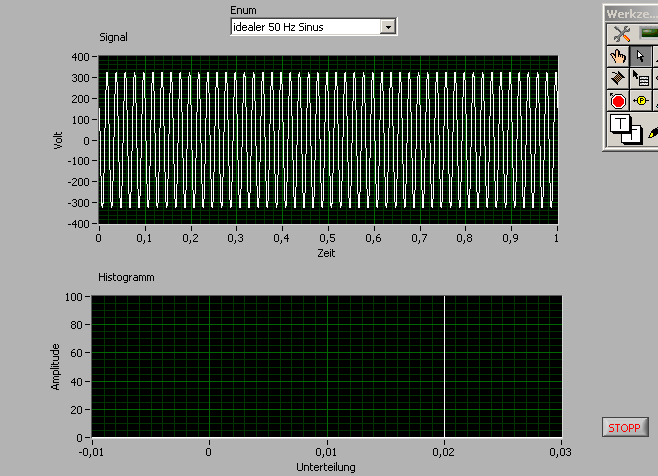
Task: Click the automatic tool selection LED indicator
Action: [x=649, y=33]
